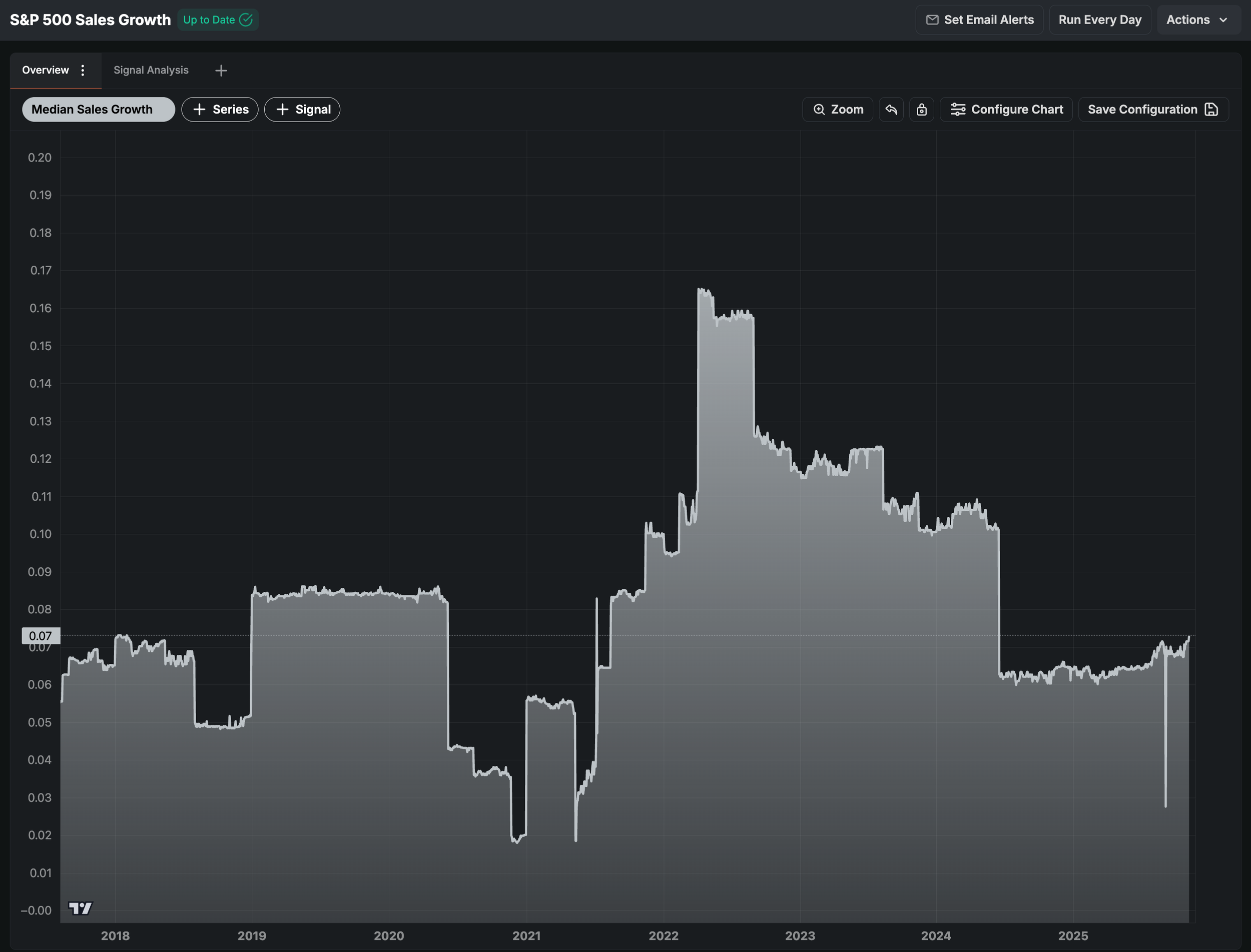Image resolution: width=1251 pixels, height=952 pixels.
Task: Click the Run Every Day button
Action: click(1100, 20)
